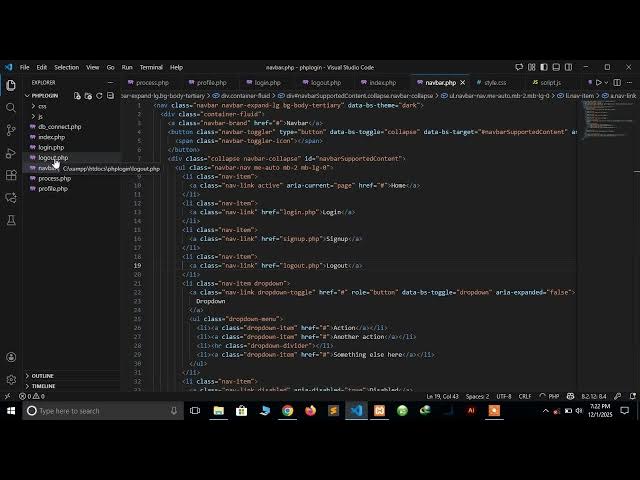
Task: Open the Extensions view
Action: coord(11,176)
